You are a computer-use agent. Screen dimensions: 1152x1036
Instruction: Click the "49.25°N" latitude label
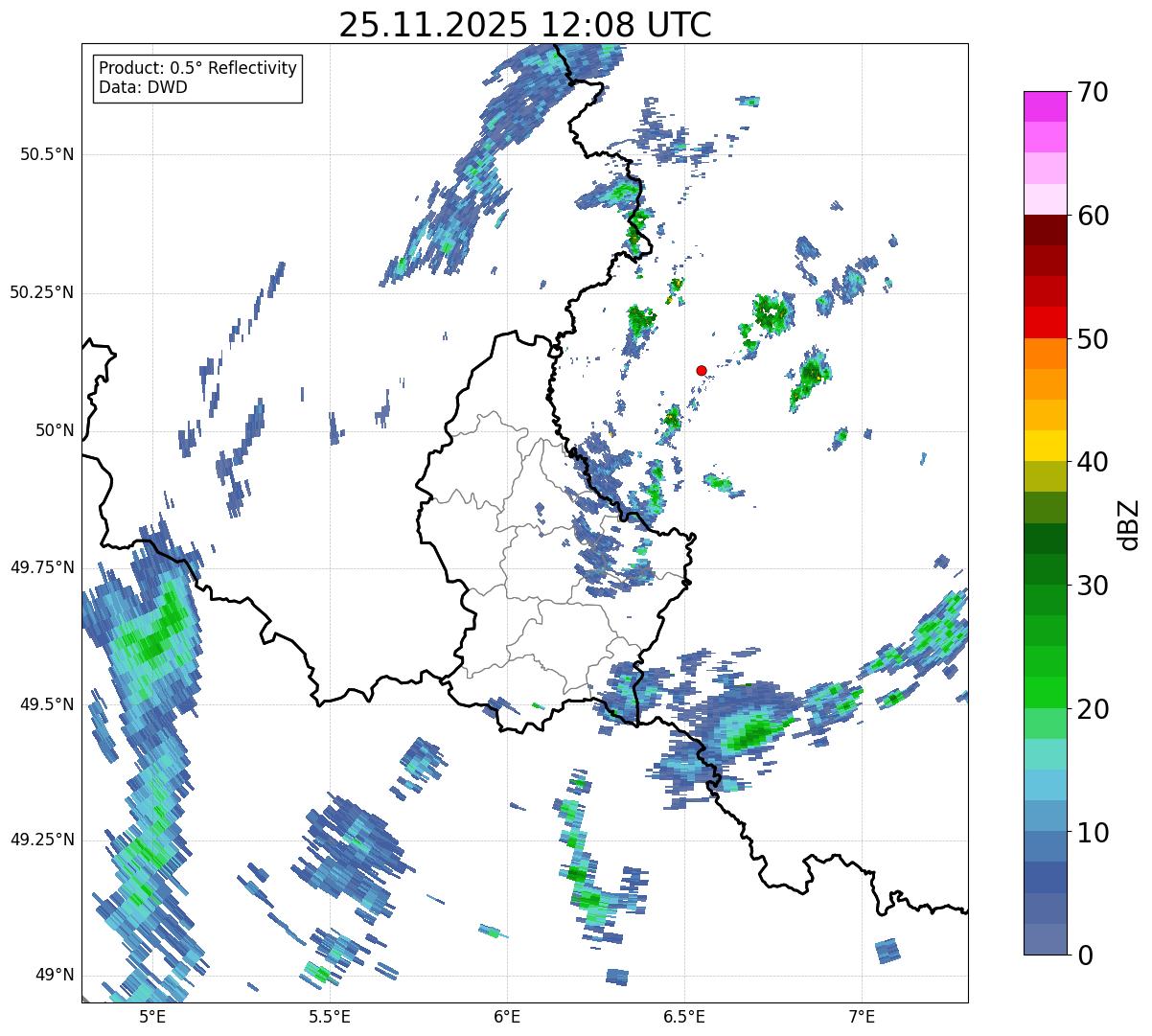[x=41, y=840]
